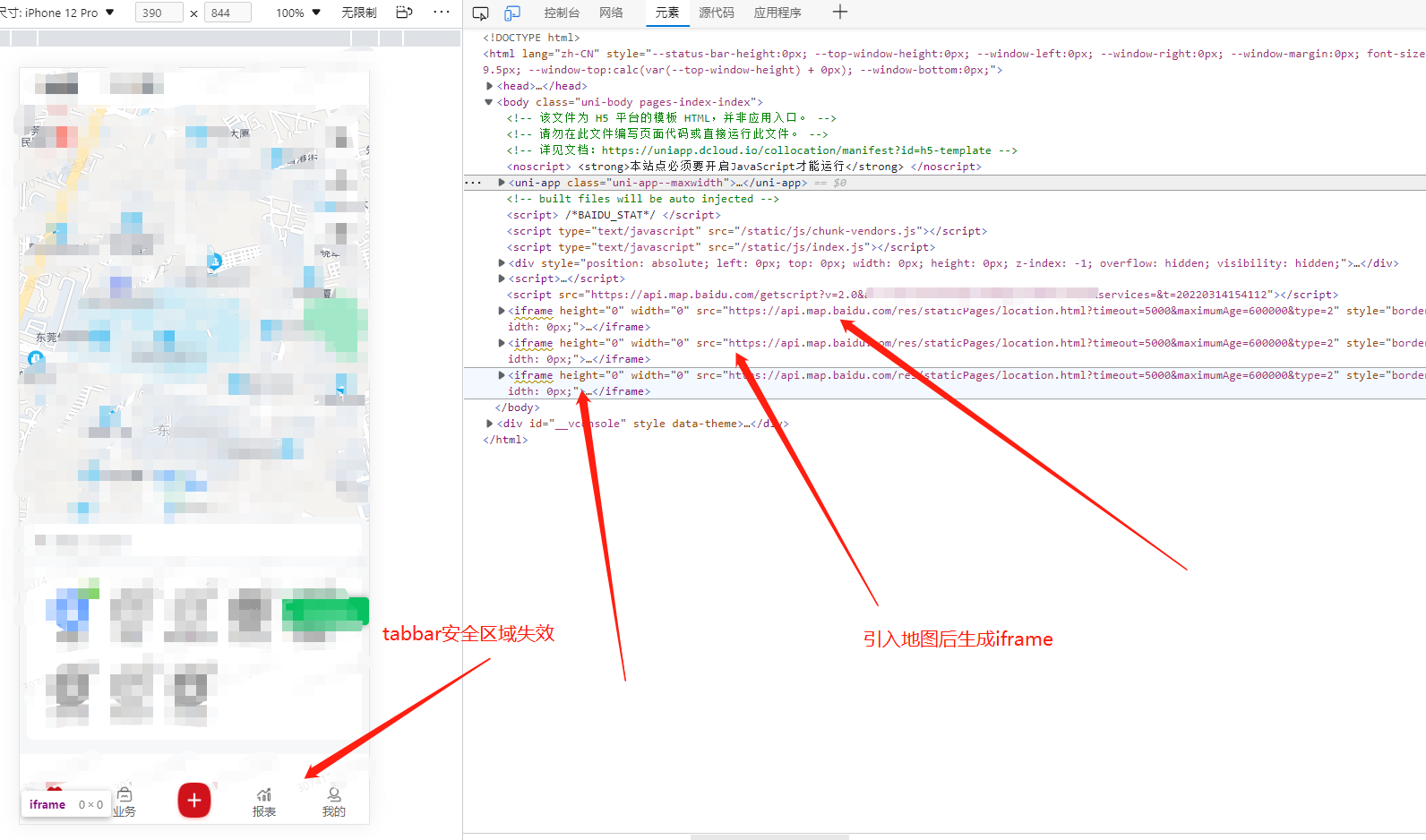This screenshot has height=840, width=1426.
Task: Select the closing </html> tag line
Action: (x=505, y=440)
